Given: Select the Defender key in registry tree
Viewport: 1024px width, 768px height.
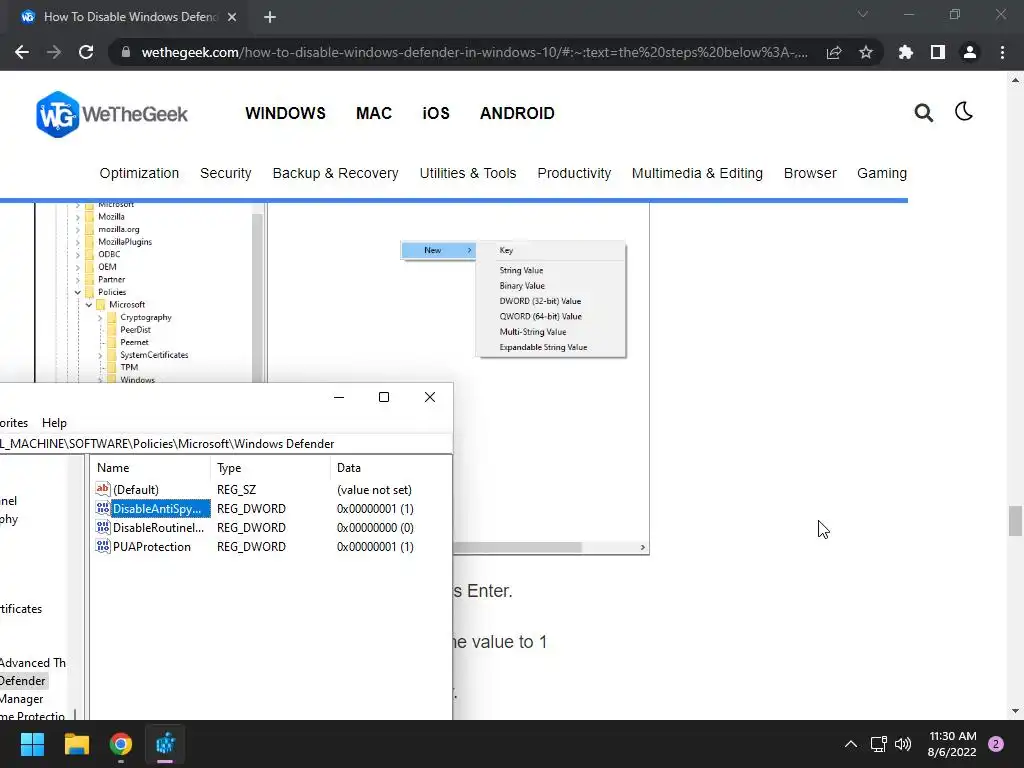Looking at the screenshot, I should coord(23,680).
